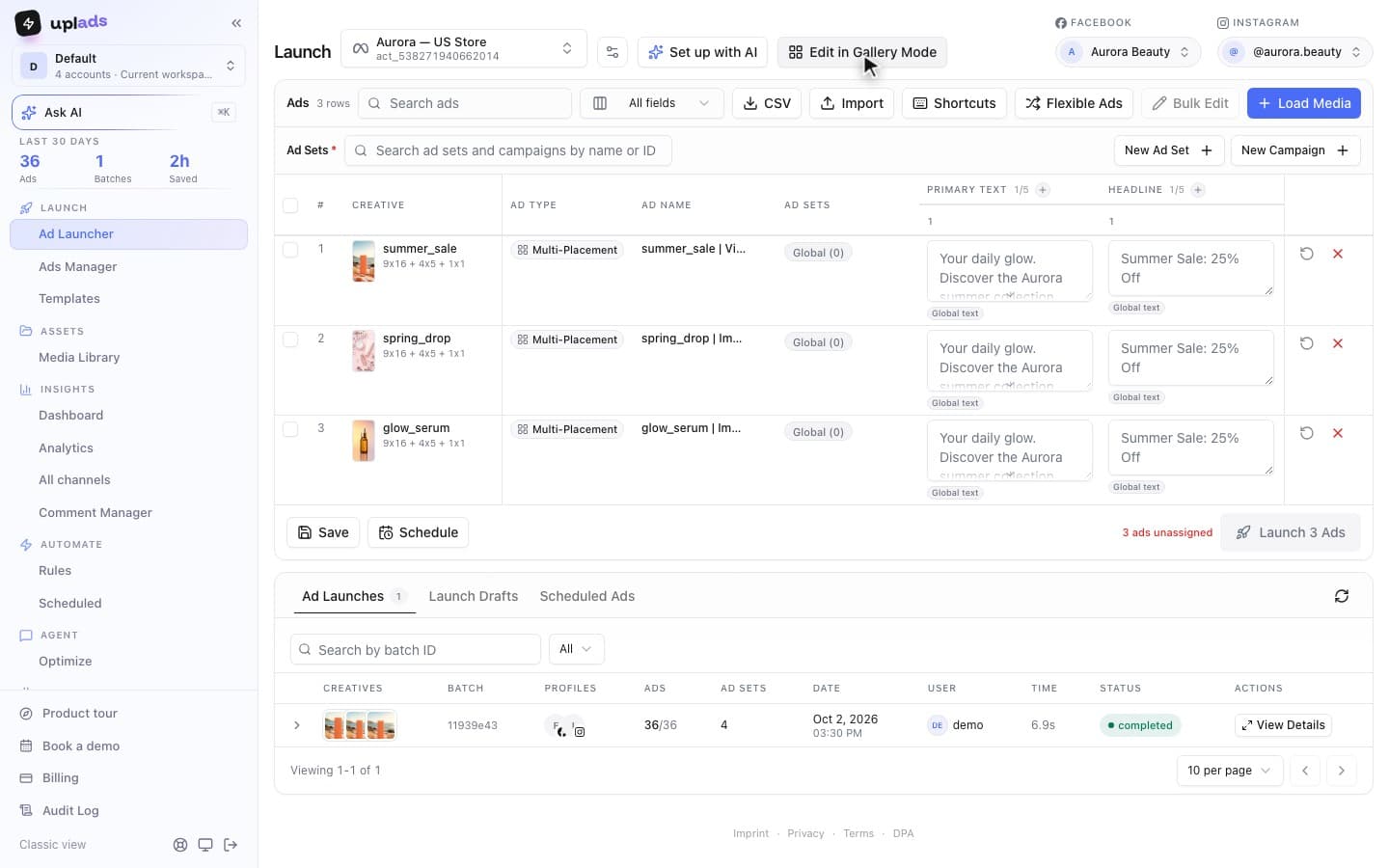Click the Search by batch ID field

[416, 650]
